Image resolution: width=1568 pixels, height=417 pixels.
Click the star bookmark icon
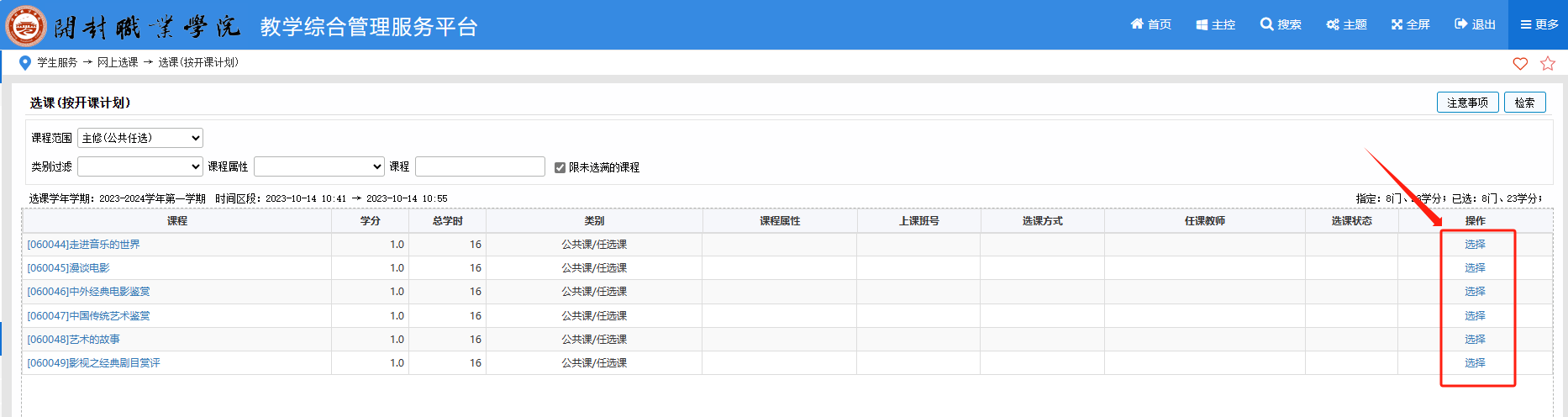1548,64
